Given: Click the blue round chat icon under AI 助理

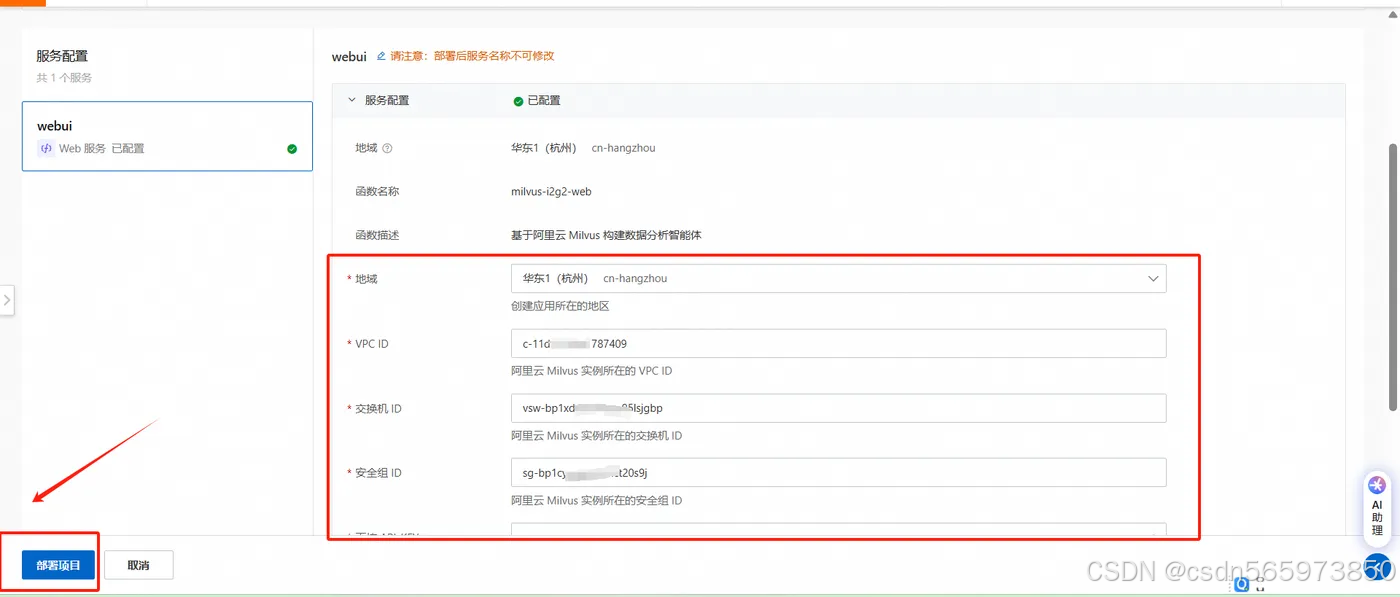Looking at the screenshot, I should pos(1377,568).
